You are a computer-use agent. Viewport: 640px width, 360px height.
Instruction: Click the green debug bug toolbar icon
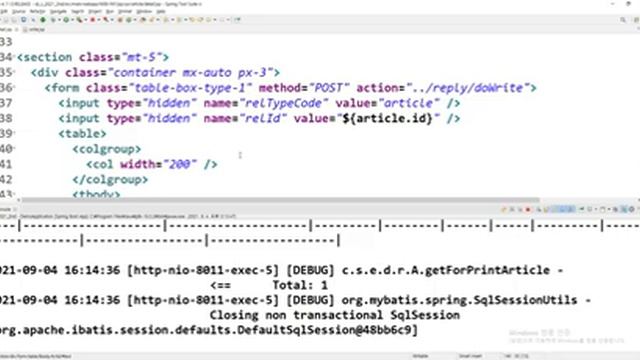(43, 20)
